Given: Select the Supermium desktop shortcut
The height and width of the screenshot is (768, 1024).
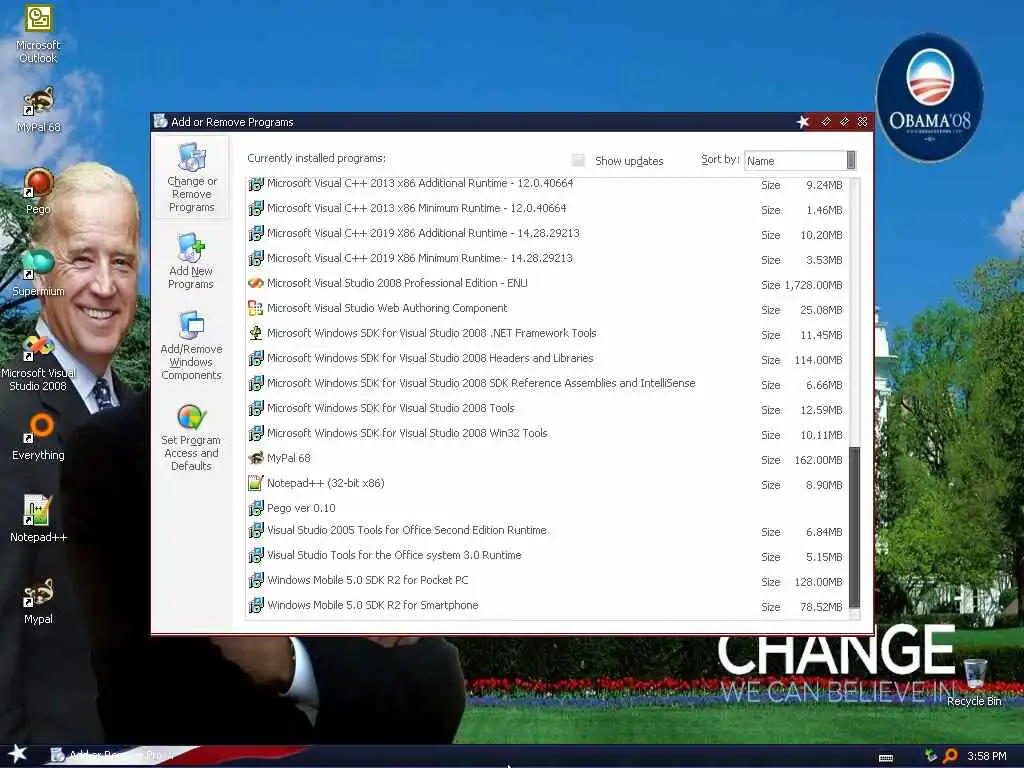Looking at the screenshot, I should pyautogui.click(x=38, y=272).
